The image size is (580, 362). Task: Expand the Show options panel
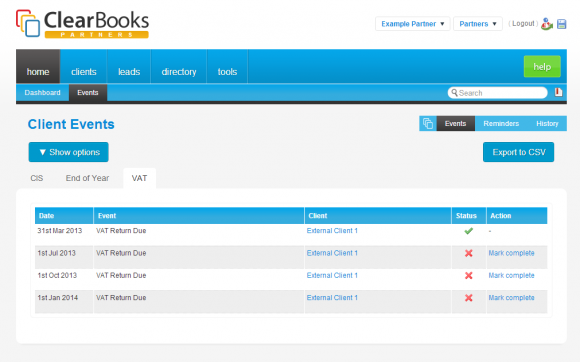68,152
